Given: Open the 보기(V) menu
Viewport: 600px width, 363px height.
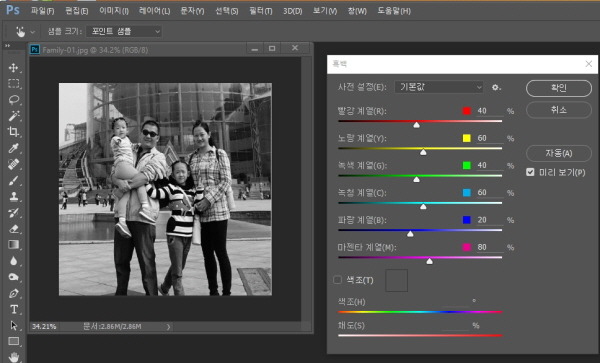Looking at the screenshot, I should (x=325, y=11).
